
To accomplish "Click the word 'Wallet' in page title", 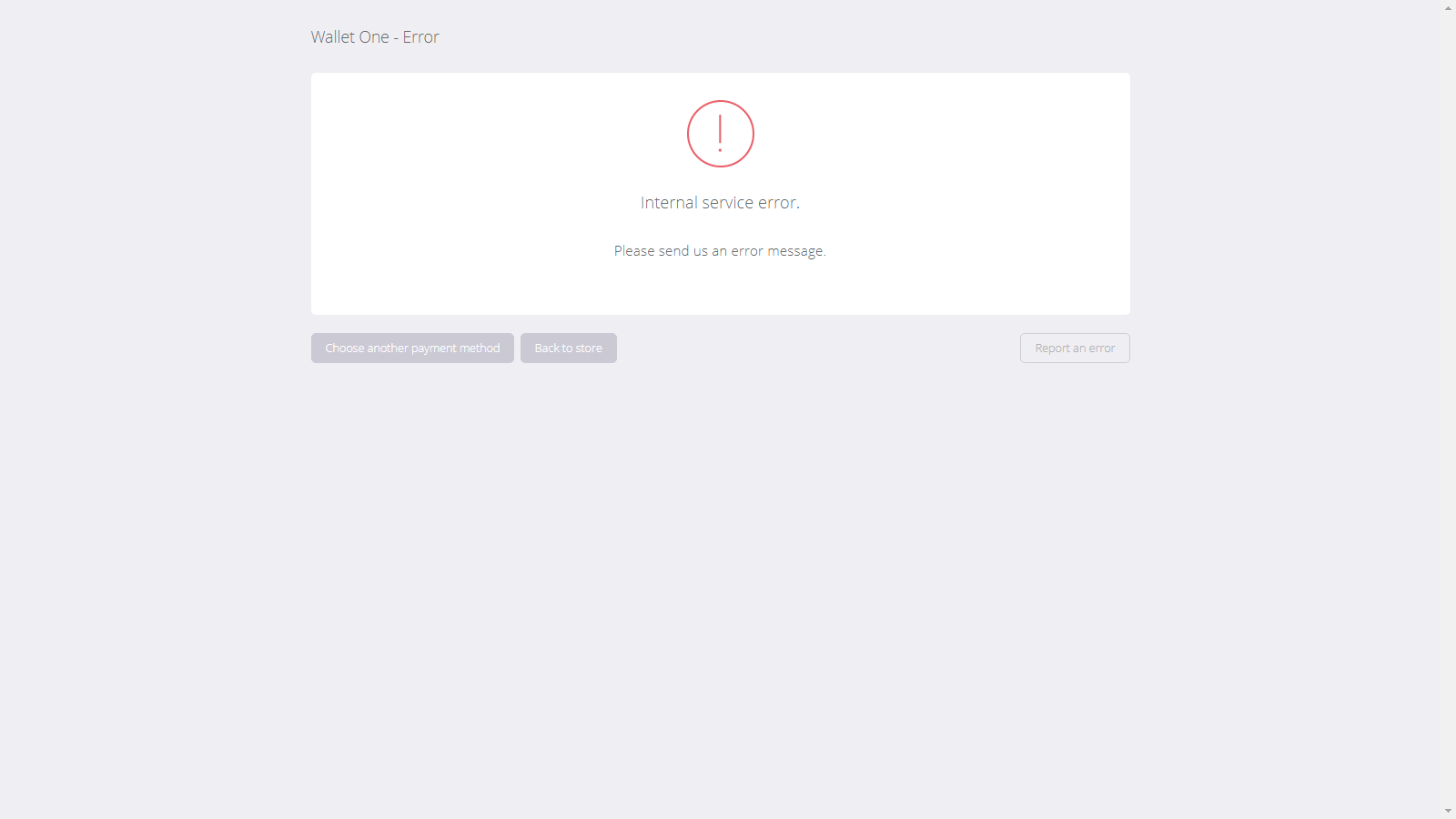I will click(332, 37).
